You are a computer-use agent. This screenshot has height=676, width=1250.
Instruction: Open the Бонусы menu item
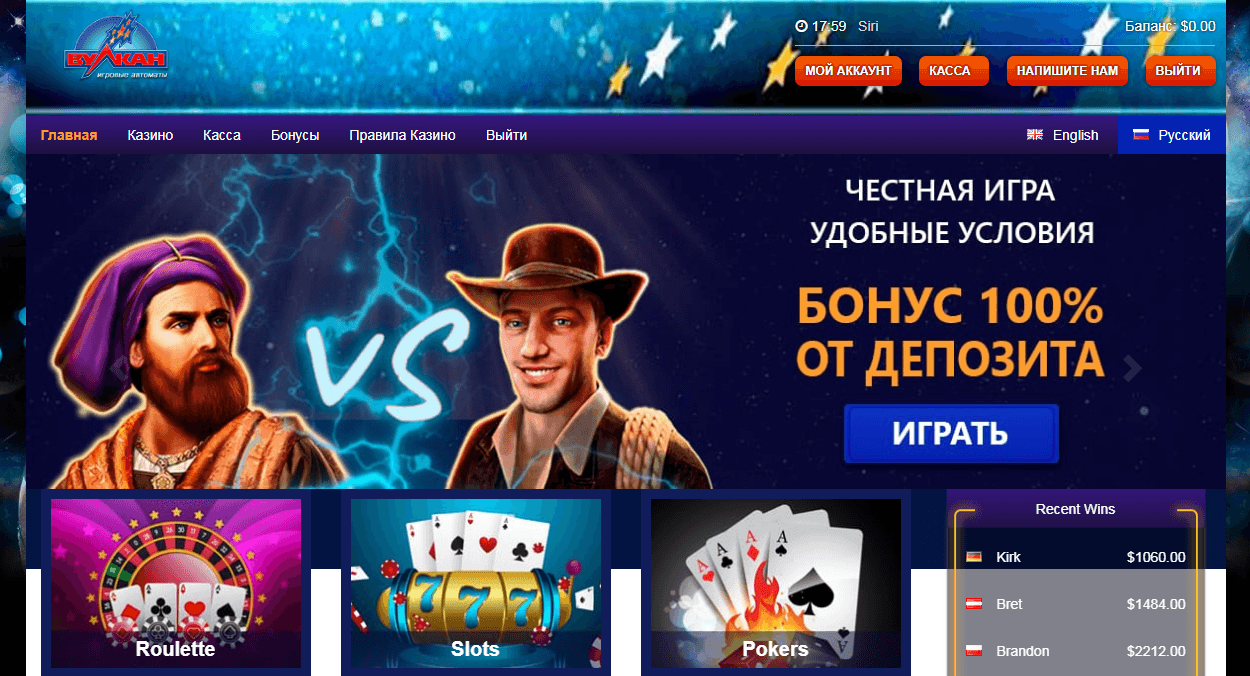(295, 135)
